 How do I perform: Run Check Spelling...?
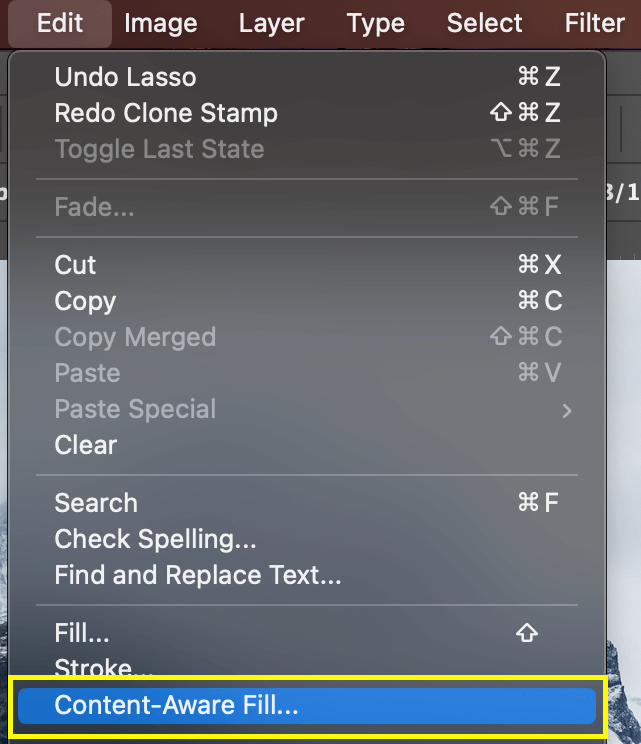tap(307, 539)
